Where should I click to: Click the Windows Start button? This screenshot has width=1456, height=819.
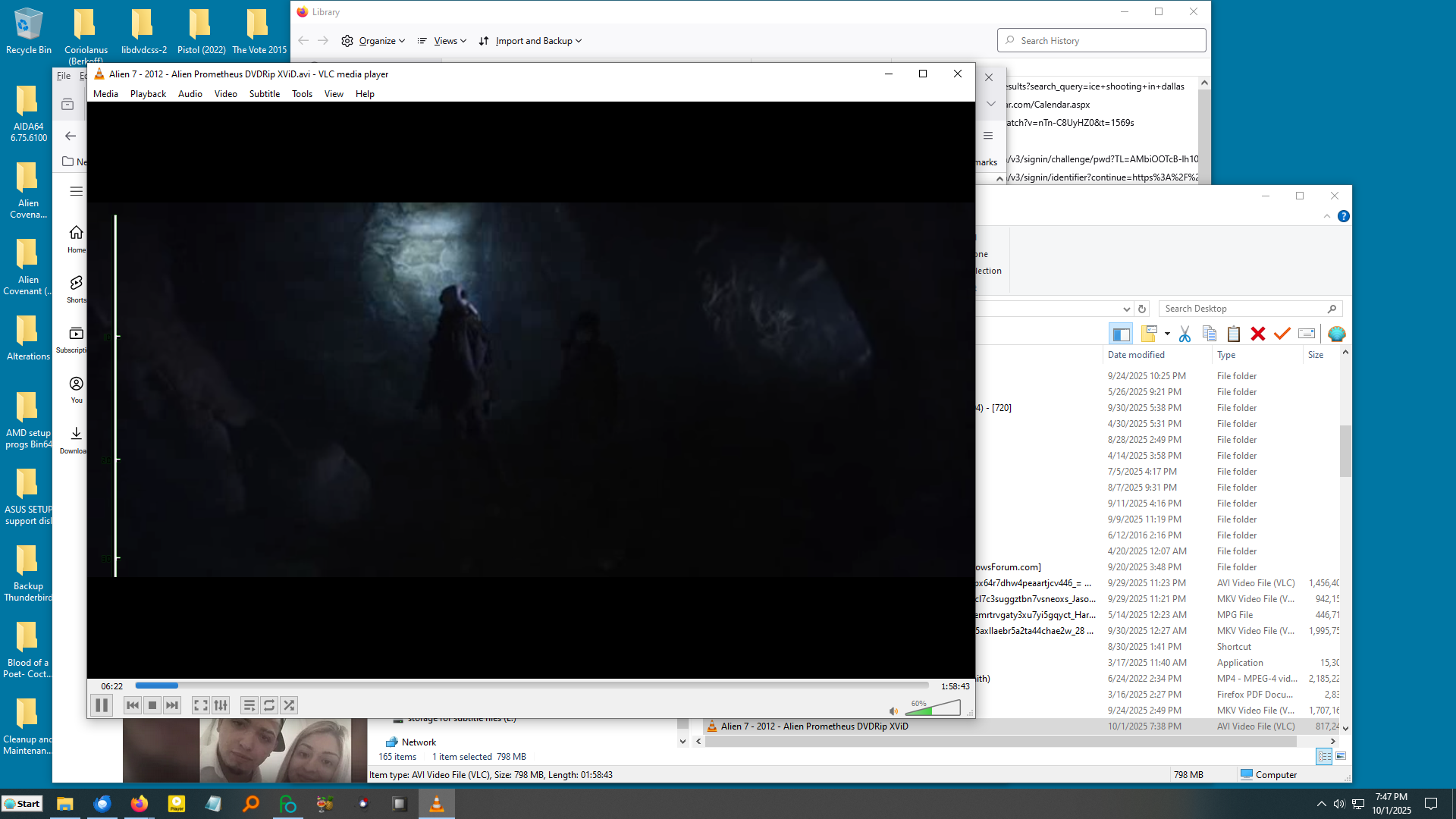click(23, 804)
